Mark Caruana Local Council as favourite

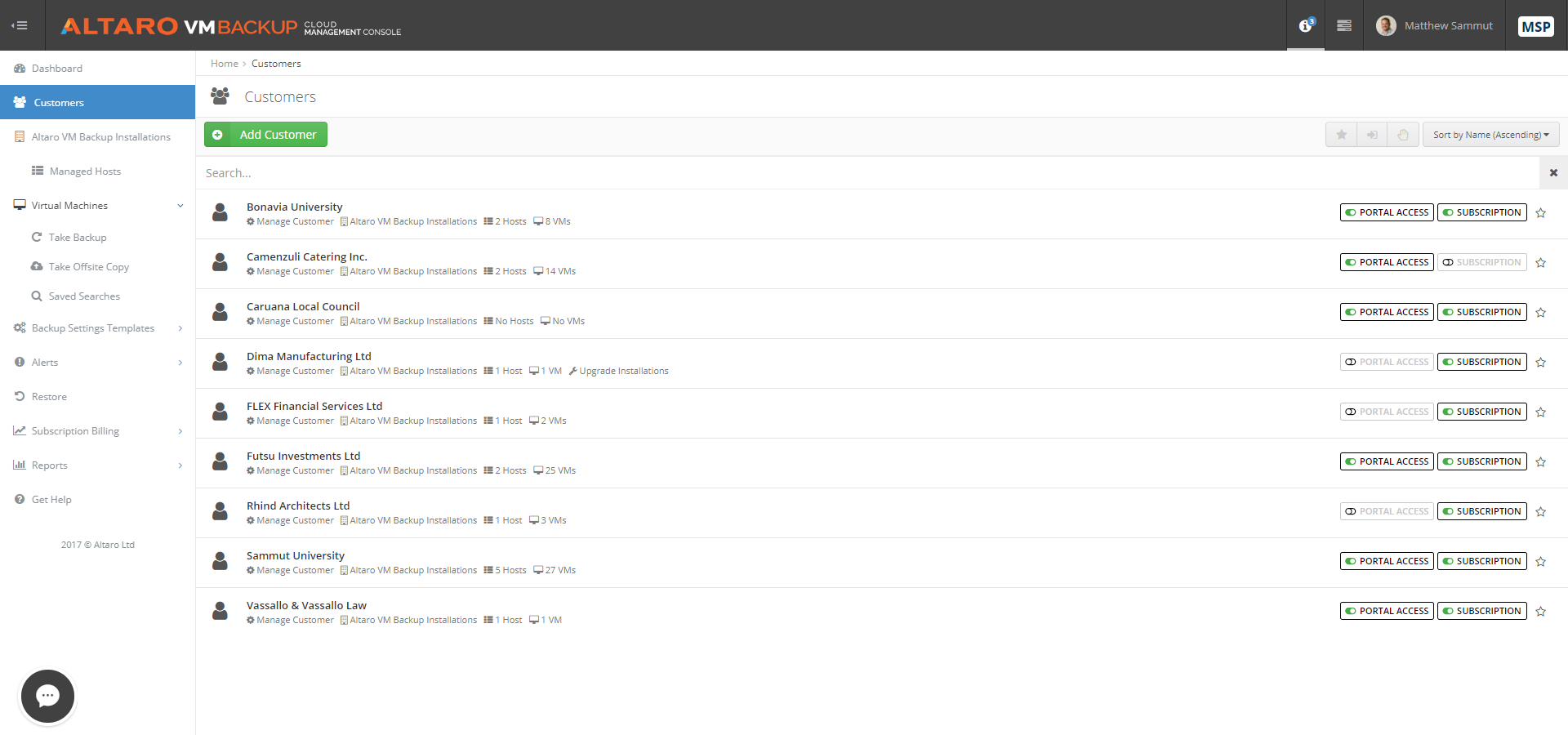pos(1541,313)
